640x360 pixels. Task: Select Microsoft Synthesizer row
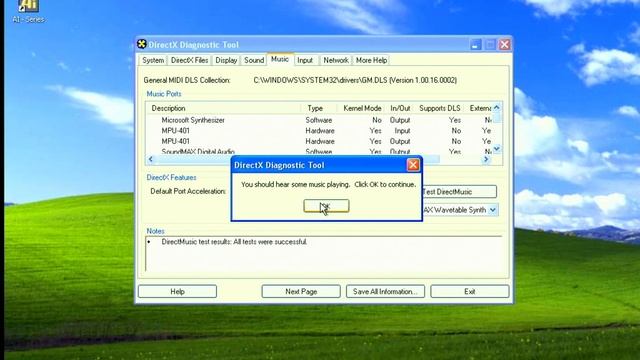[x=319, y=120]
